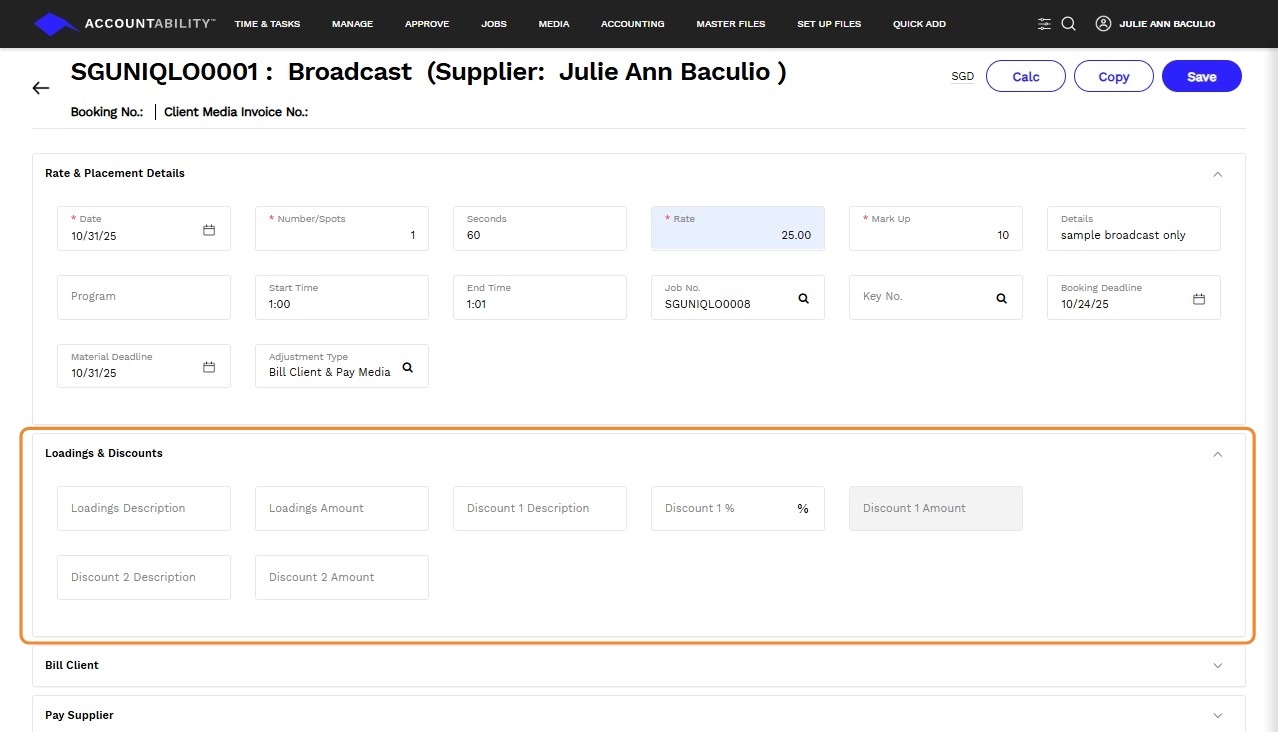
Task: Open the settings sliders icon in header
Action: 1045,24
